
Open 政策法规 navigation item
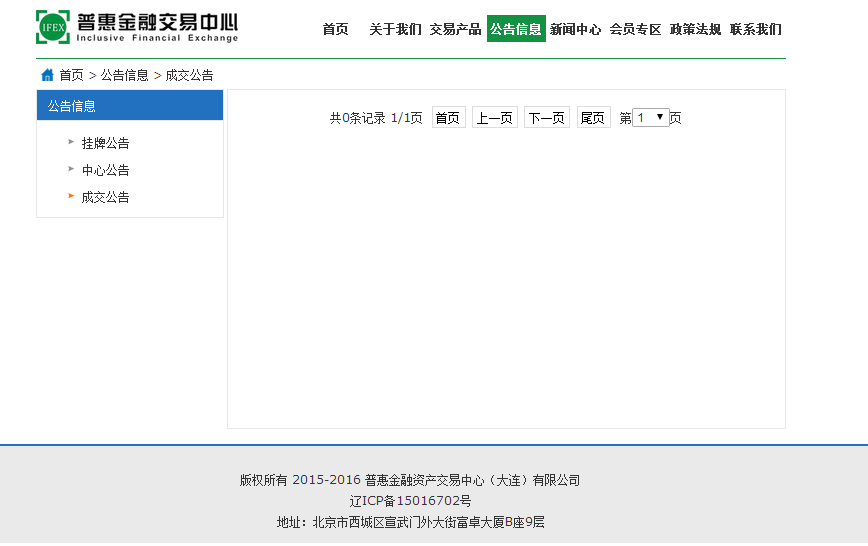(x=696, y=29)
